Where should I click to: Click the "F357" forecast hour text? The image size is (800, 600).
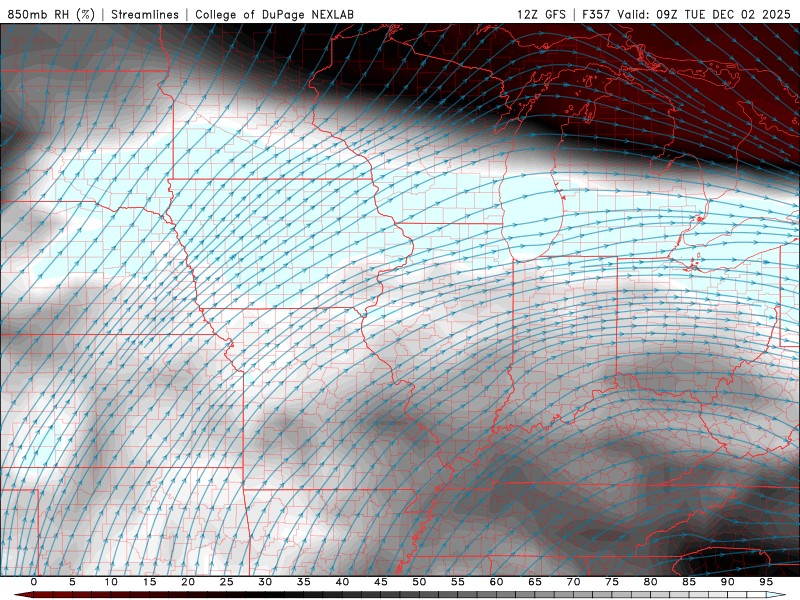point(596,14)
